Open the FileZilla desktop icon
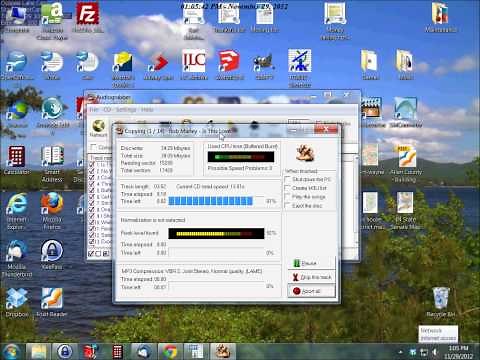The height and width of the screenshot is (360, 480). coord(88,18)
